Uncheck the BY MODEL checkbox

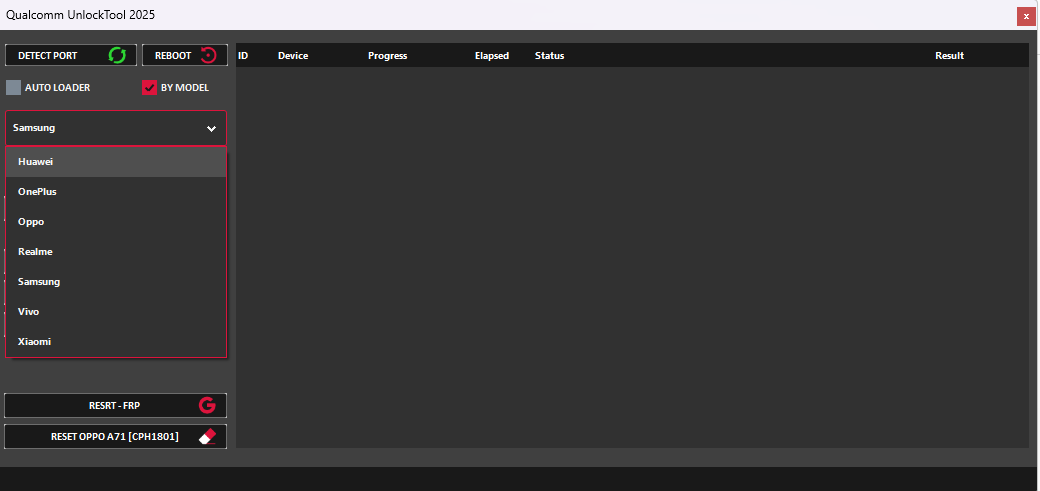pos(149,88)
